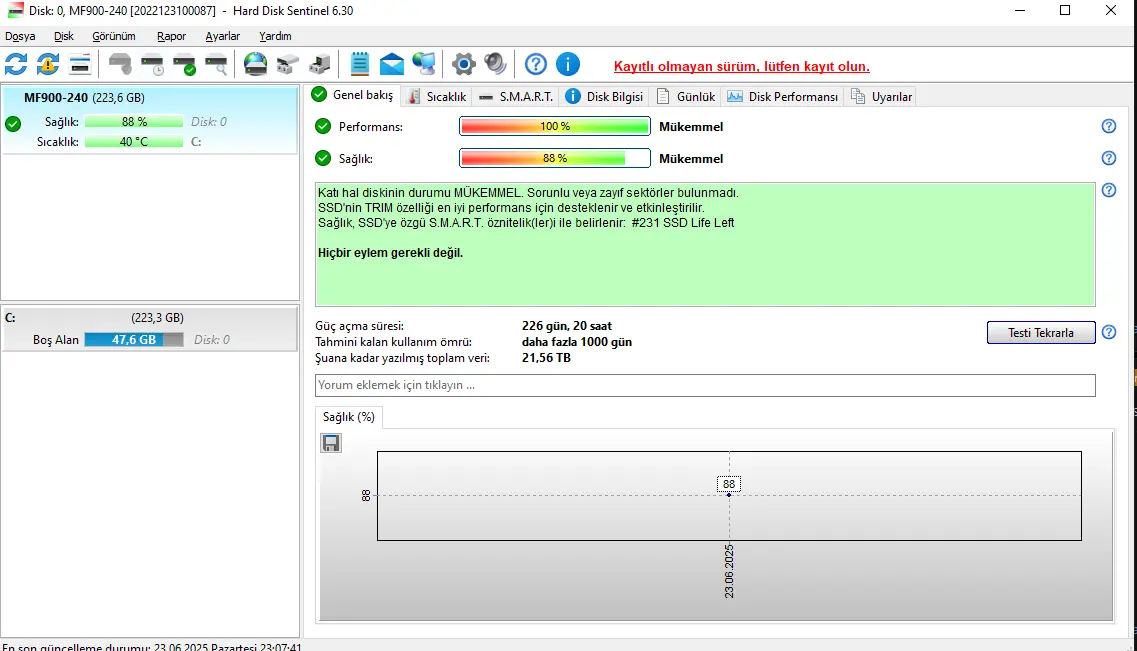Click the '21,56 TB' total written value
Image resolution: width=1137 pixels, height=651 pixels.
click(546, 358)
